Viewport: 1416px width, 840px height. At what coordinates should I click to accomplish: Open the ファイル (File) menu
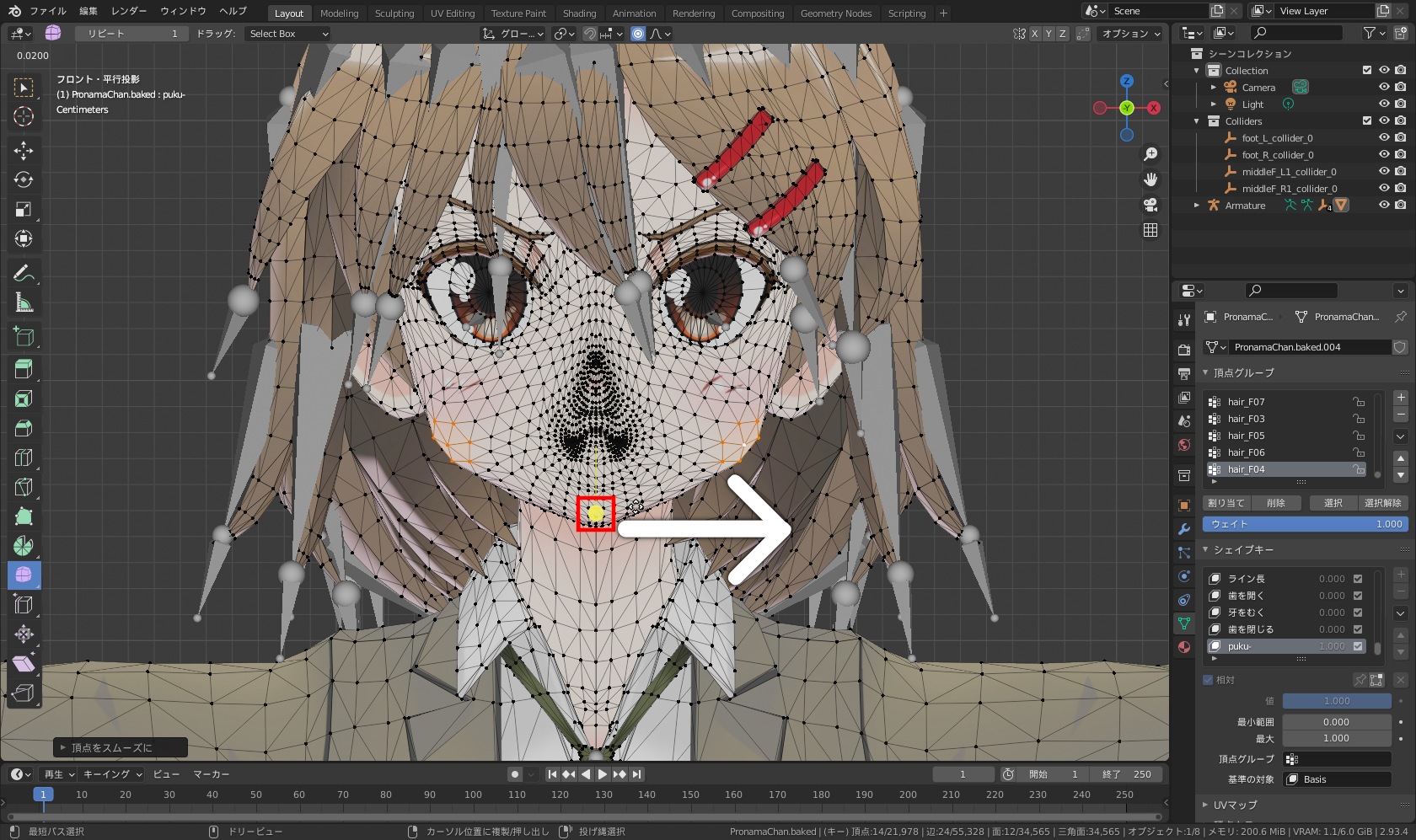click(48, 11)
